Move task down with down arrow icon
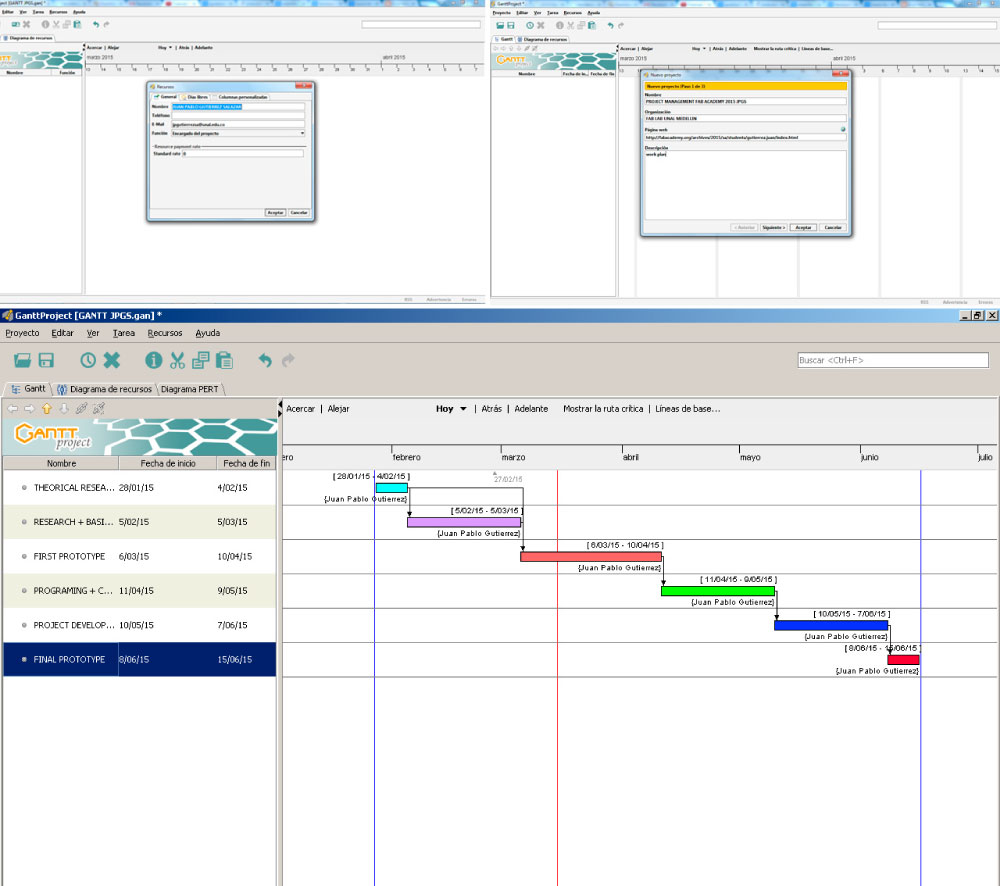 click(x=64, y=409)
